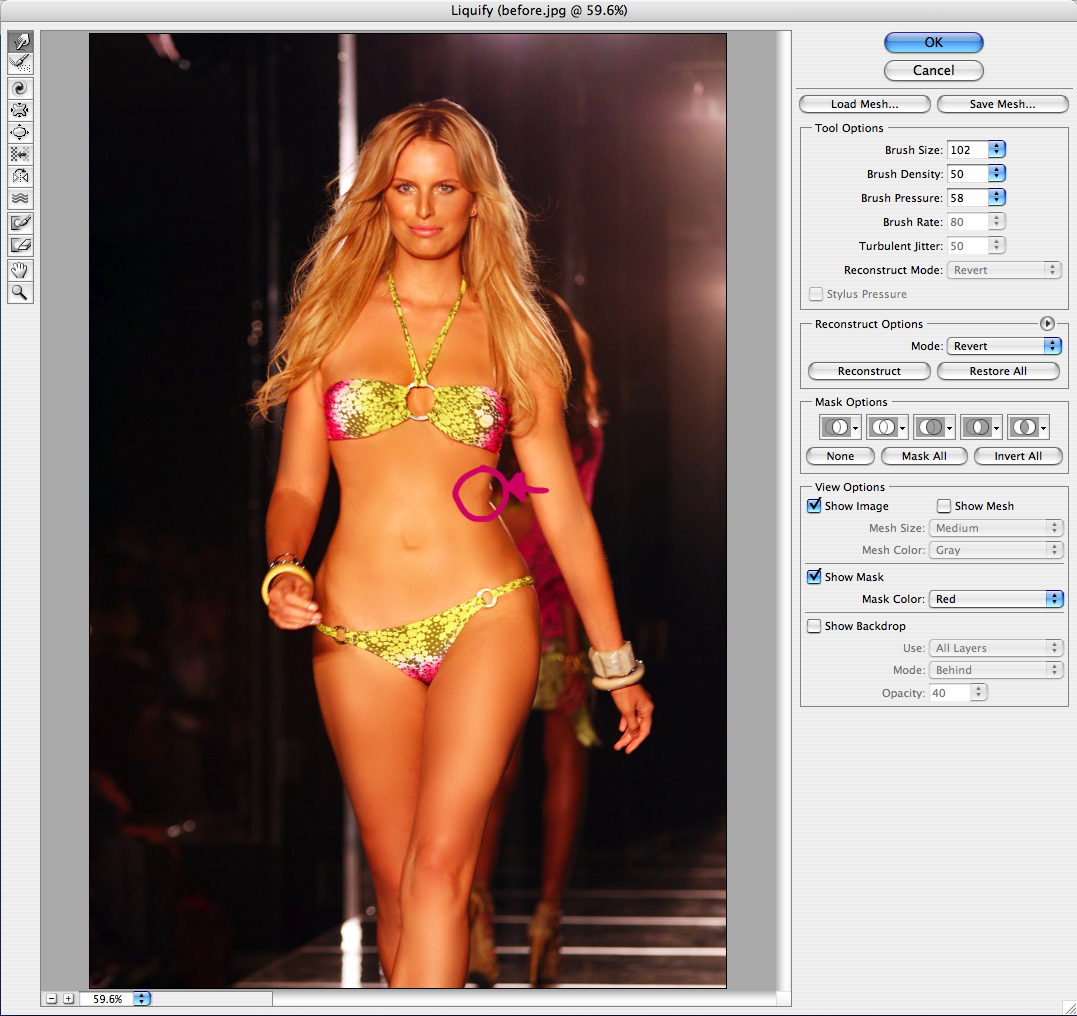Open the Brush Pressure slider arrow
The width and height of the screenshot is (1077, 1016).
997,197
